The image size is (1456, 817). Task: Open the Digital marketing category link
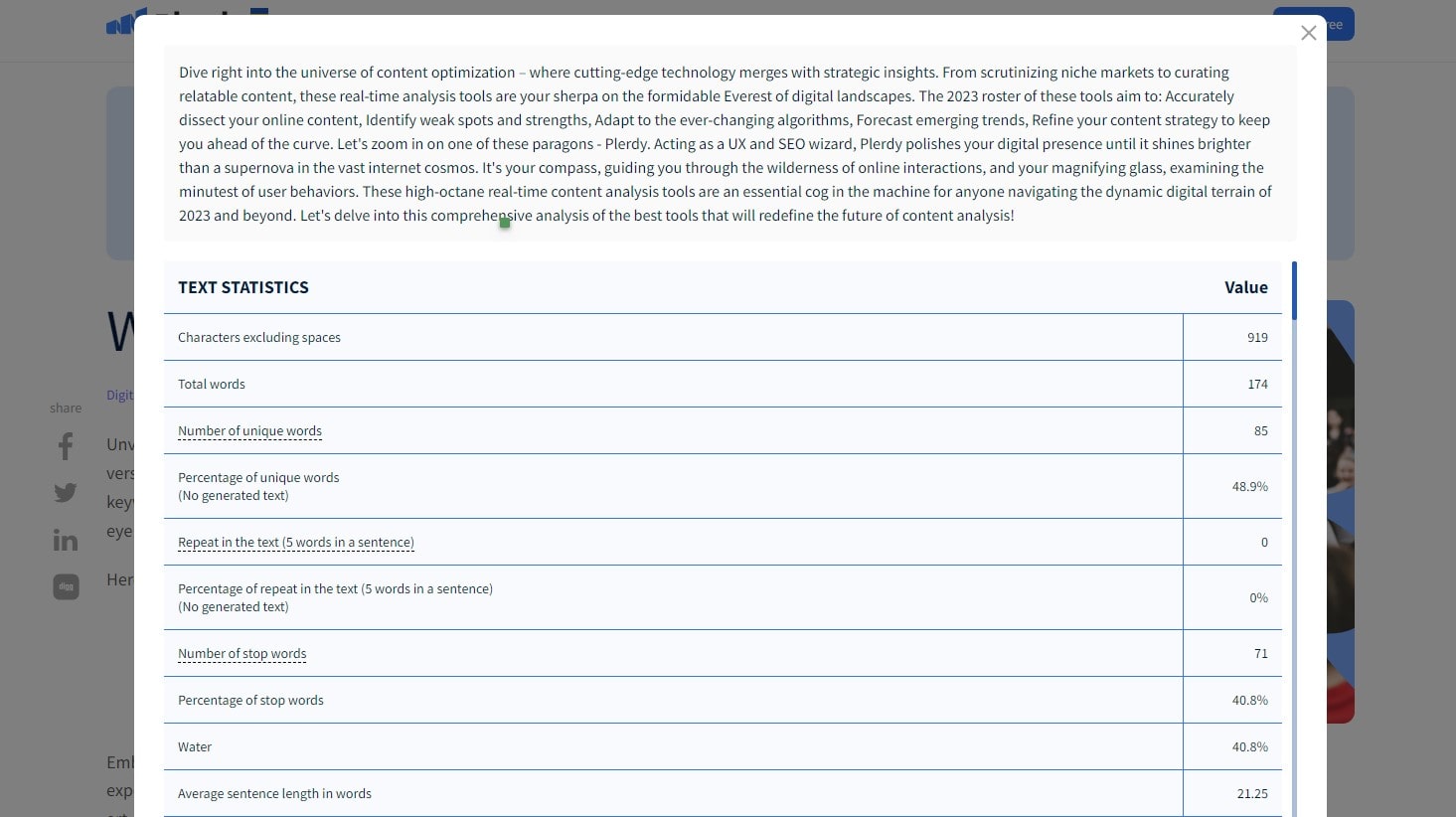pos(120,394)
